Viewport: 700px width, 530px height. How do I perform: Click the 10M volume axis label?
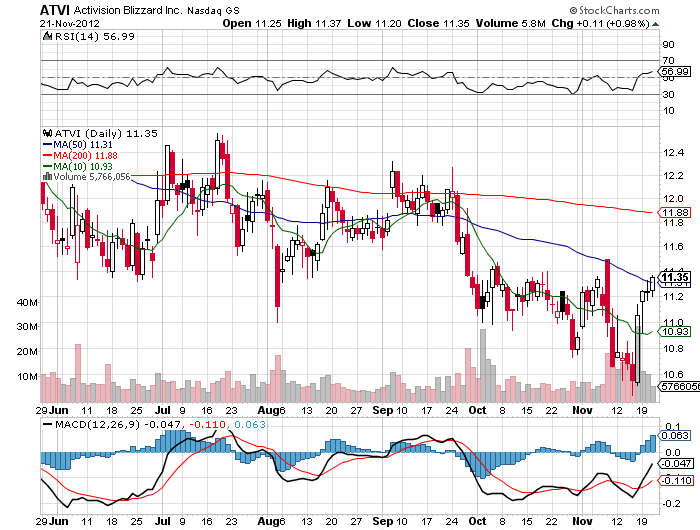tap(27, 376)
